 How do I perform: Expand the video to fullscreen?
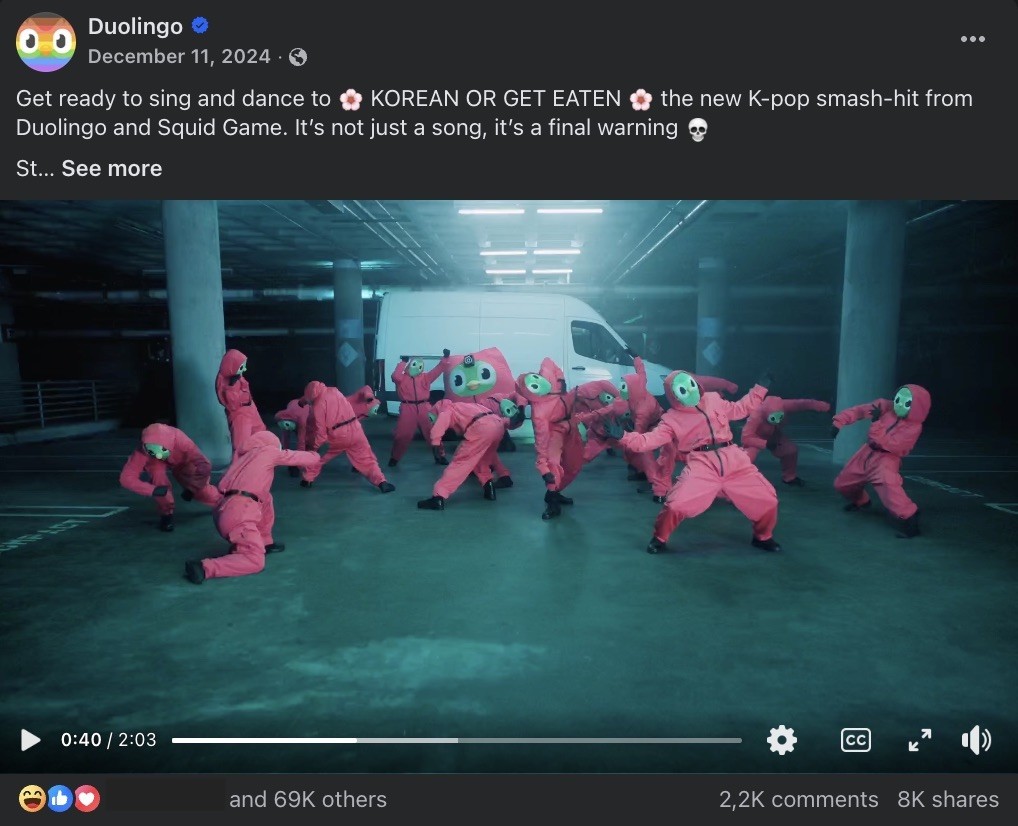[x=919, y=740]
